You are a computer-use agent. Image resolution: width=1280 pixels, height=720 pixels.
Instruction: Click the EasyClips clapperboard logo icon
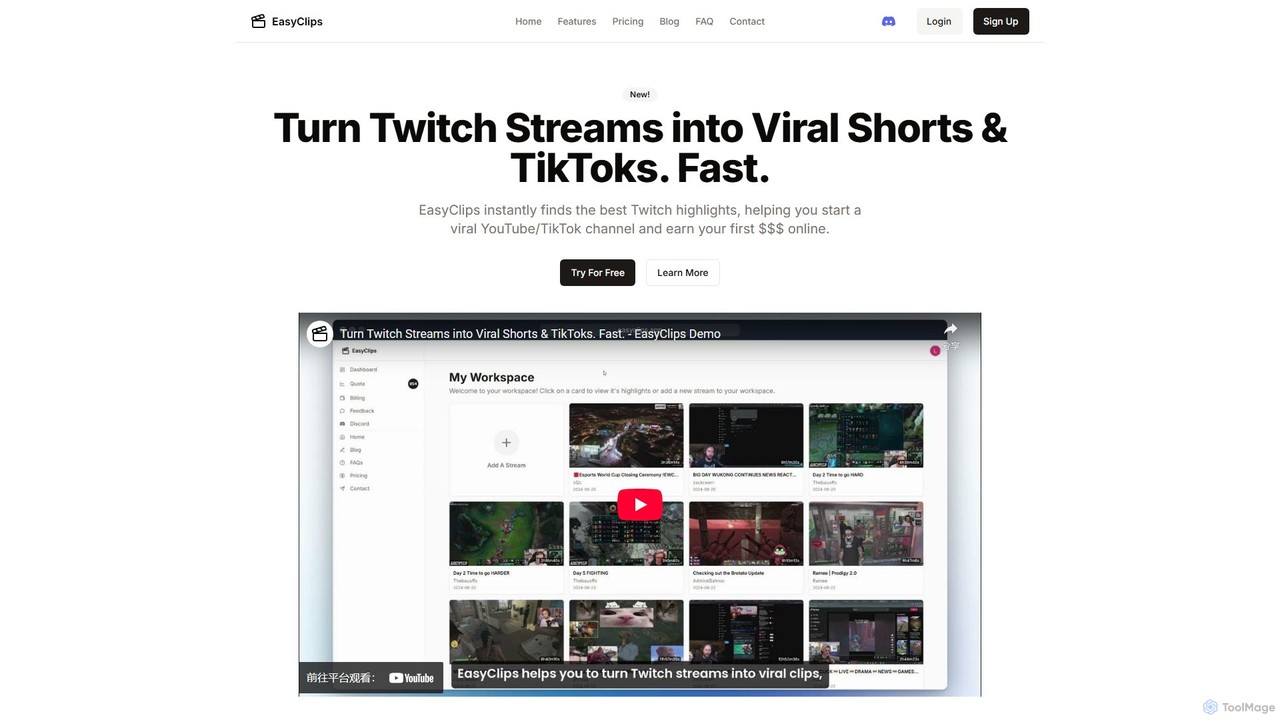pyautogui.click(x=258, y=21)
